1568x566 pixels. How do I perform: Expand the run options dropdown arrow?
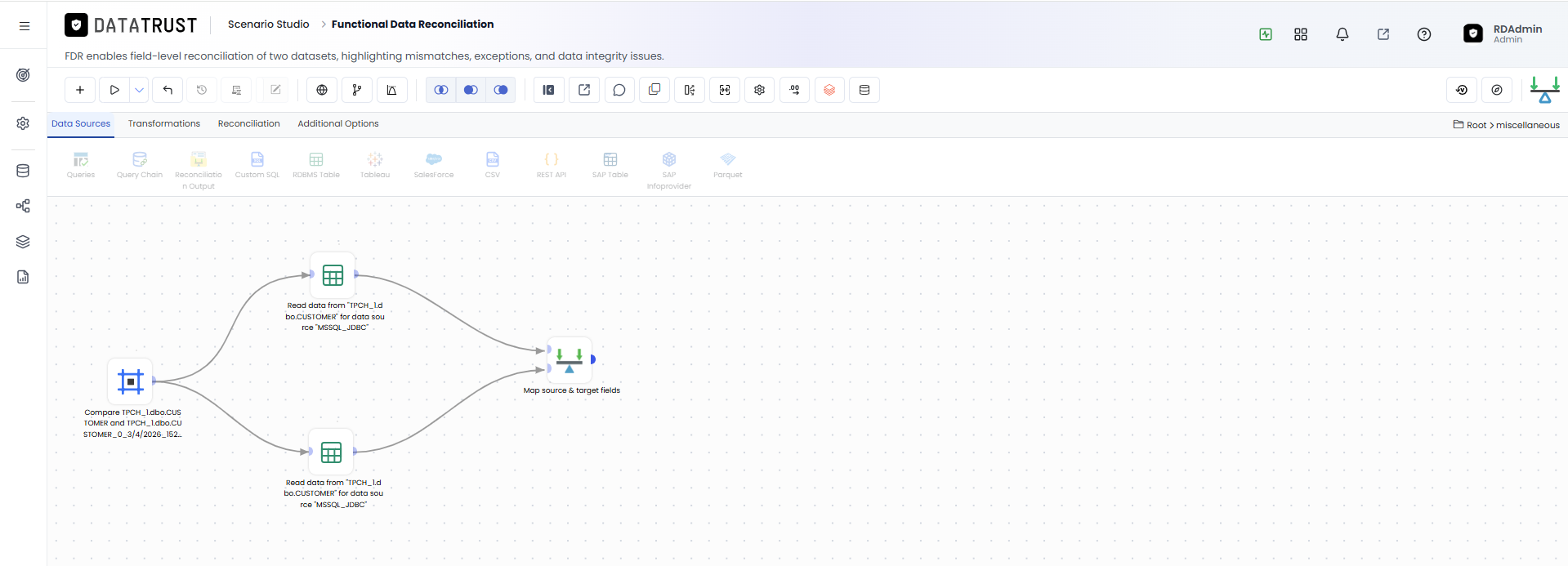tap(140, 90)
